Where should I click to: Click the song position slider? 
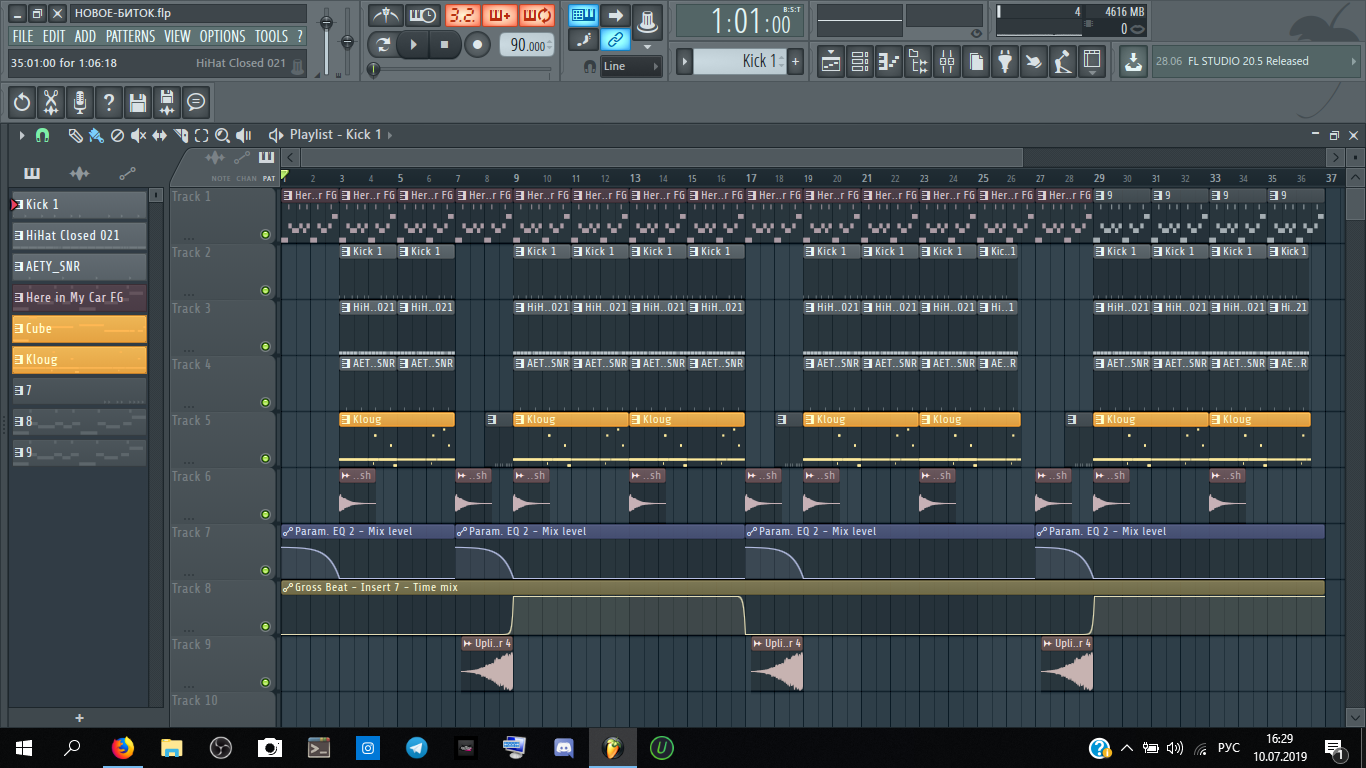461,70
